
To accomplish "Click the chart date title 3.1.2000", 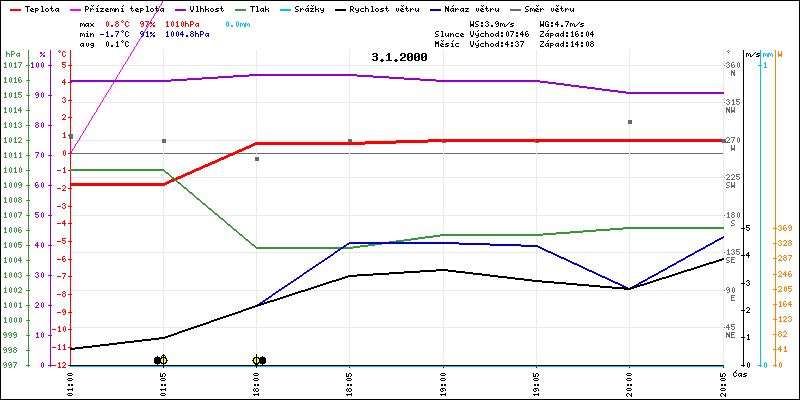I will pyautogui.click(x=399, y=57).
